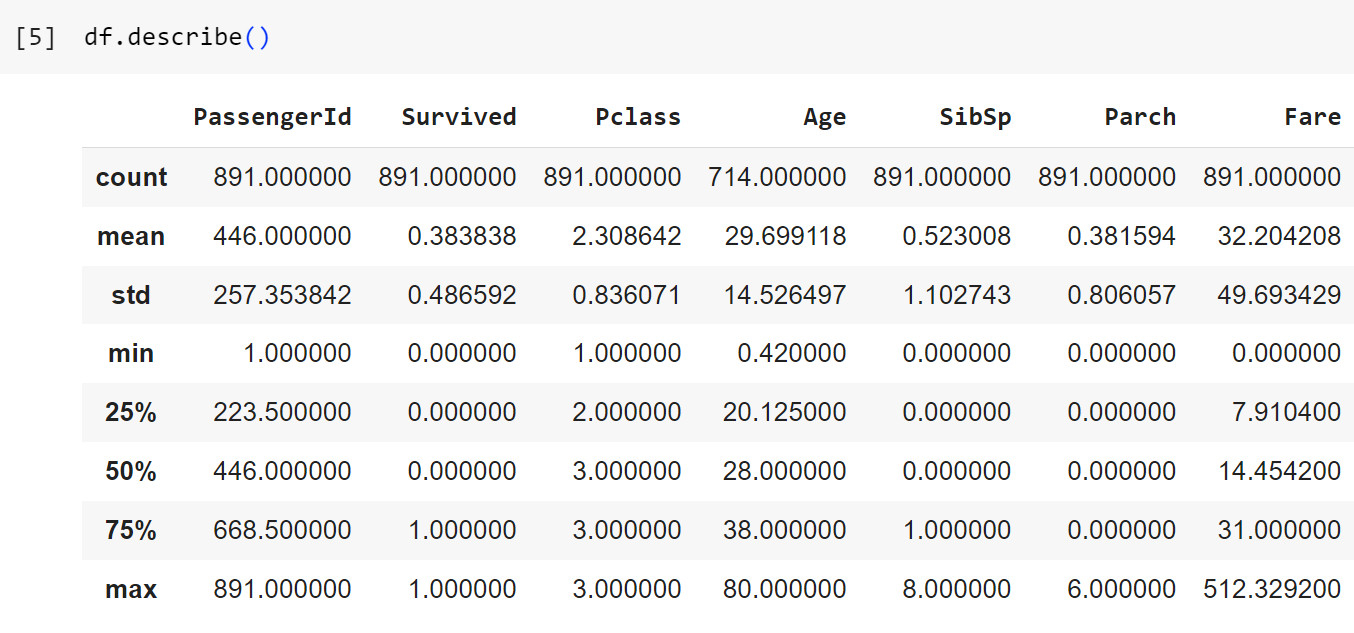Screen dimensions: 1354x633
Task: Click the [5] execution count indicator
Action: click(x=35, y=38)
